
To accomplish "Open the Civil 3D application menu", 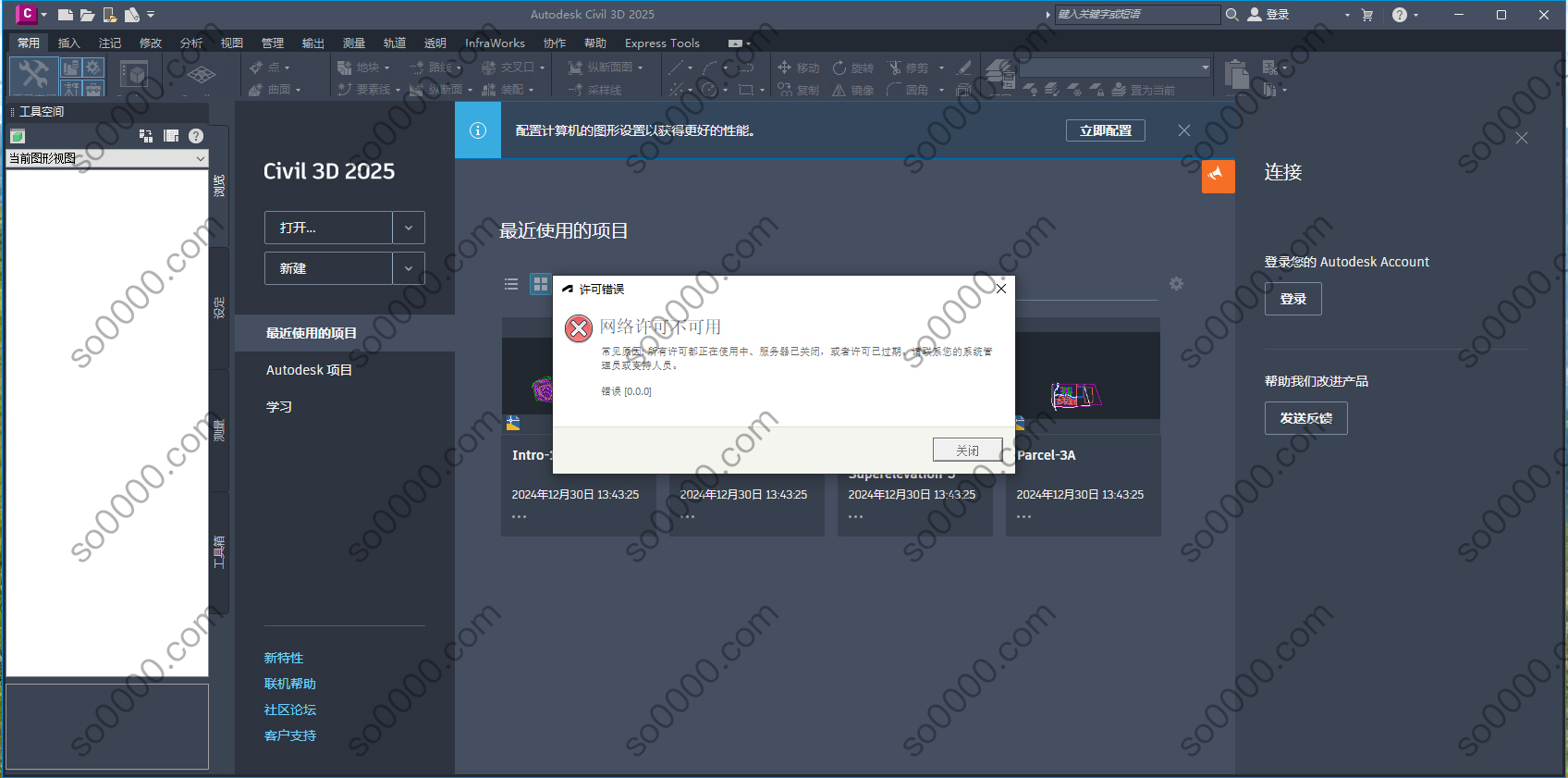I will click(30, 14).
